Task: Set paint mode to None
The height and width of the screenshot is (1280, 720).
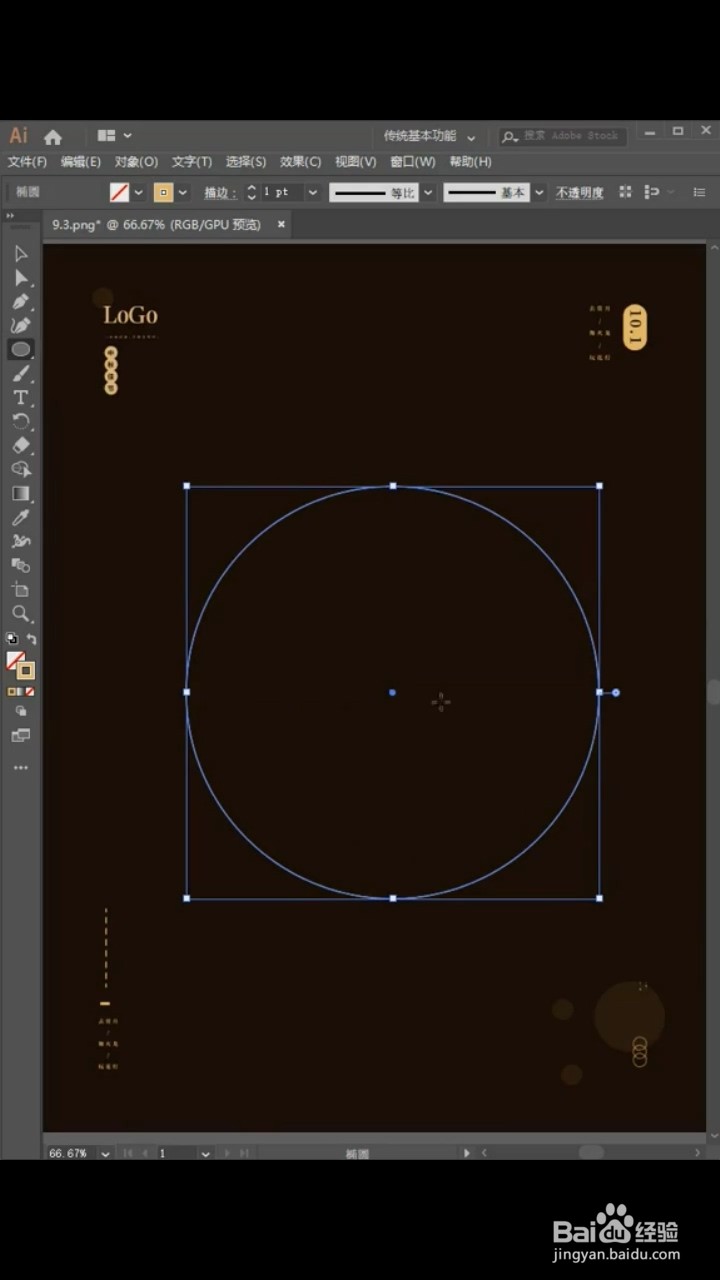Action: pyautogui.click(x=30, y=691)
